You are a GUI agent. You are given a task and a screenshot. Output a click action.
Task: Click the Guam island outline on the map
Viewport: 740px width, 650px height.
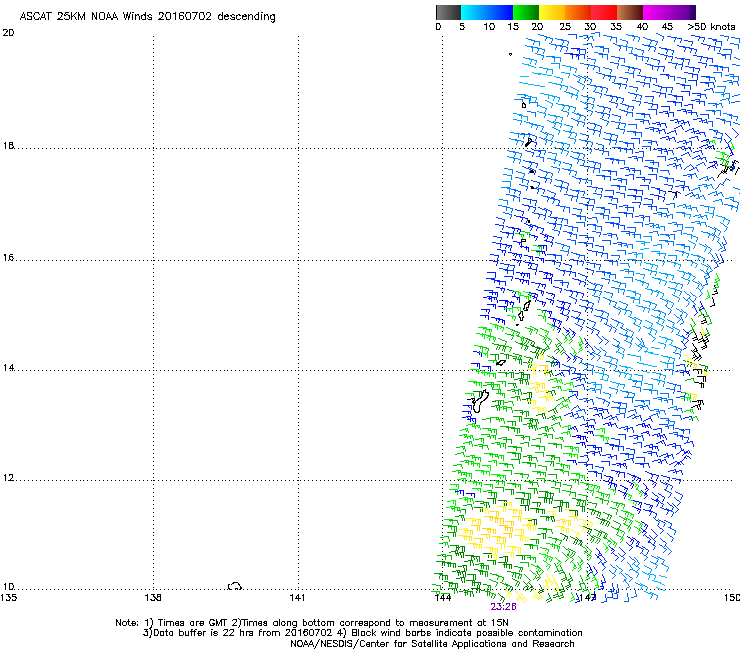click(480, 401)
